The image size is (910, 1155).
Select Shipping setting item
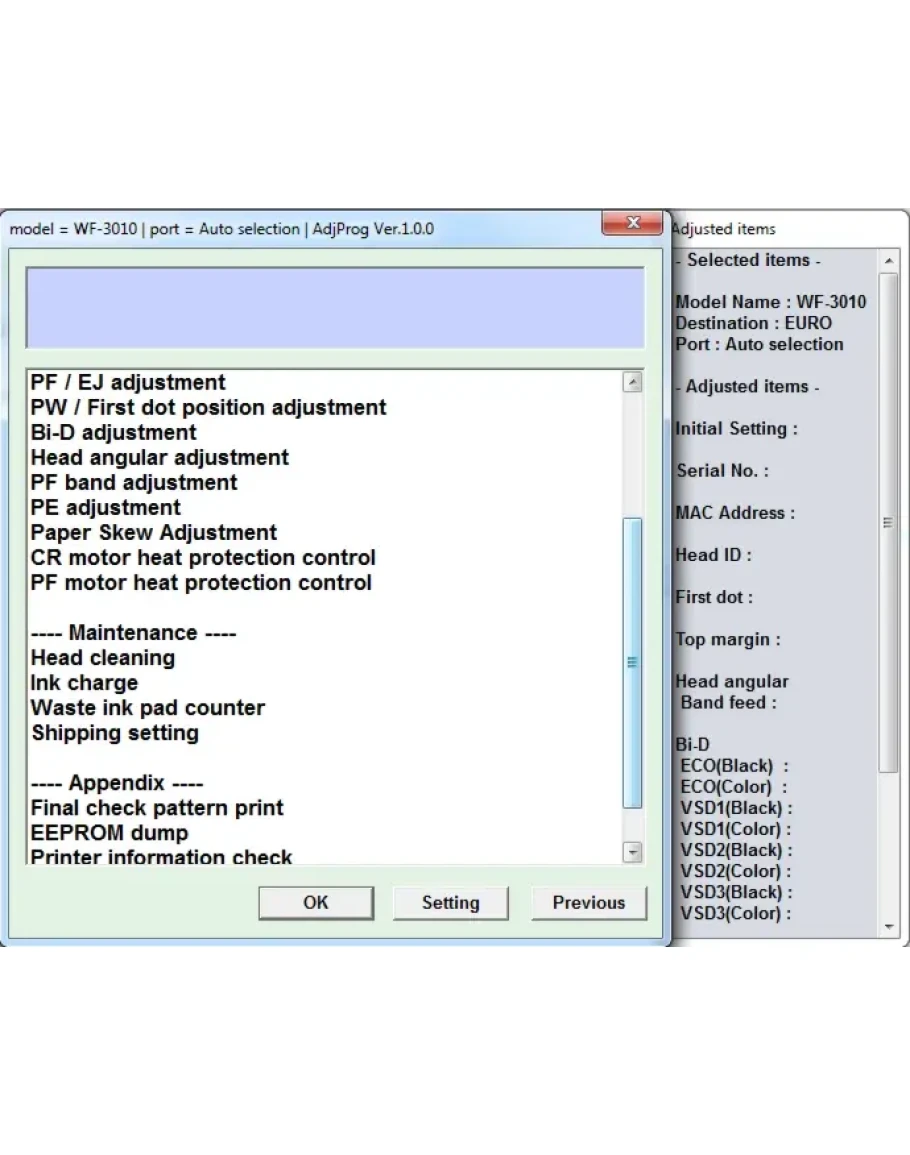click(115, 733)
